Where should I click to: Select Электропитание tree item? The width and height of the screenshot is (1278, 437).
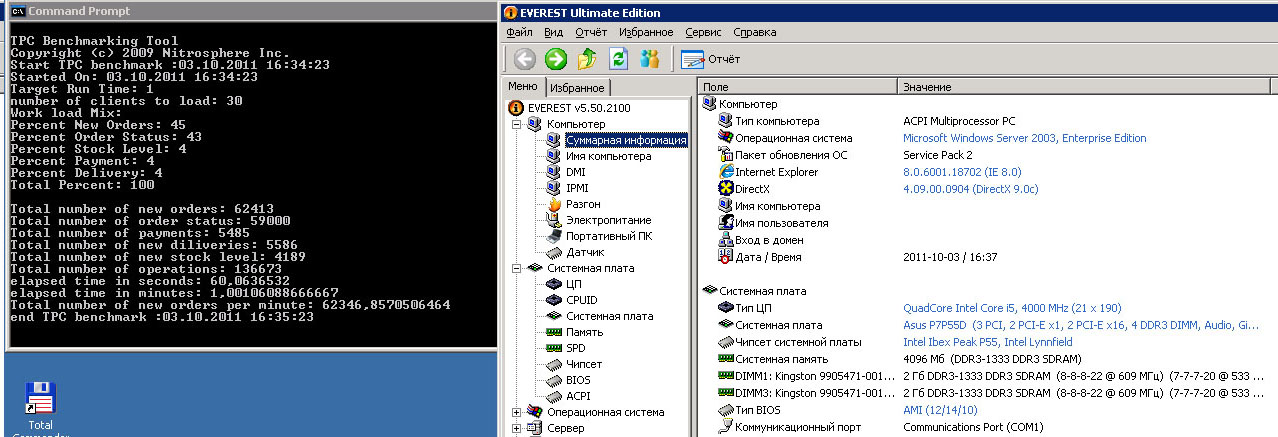pos(608,220)
